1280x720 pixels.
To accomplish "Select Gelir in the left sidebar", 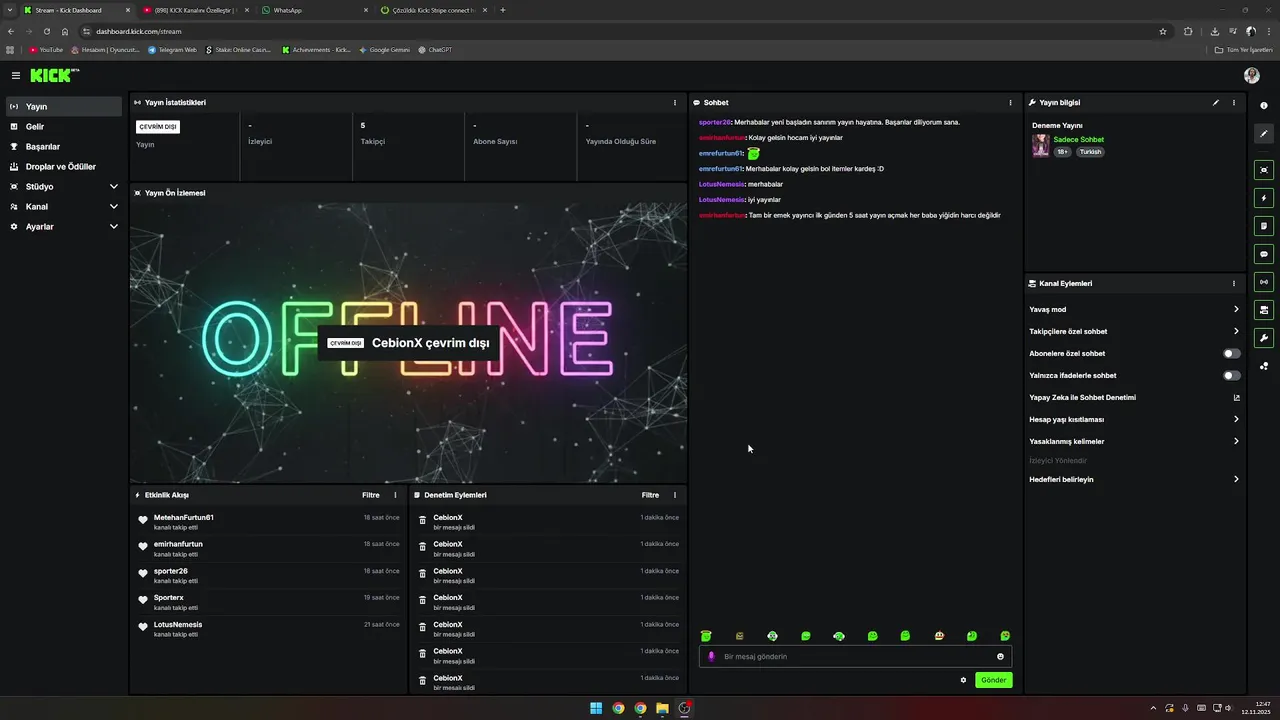I will click(x=64, y=126).
